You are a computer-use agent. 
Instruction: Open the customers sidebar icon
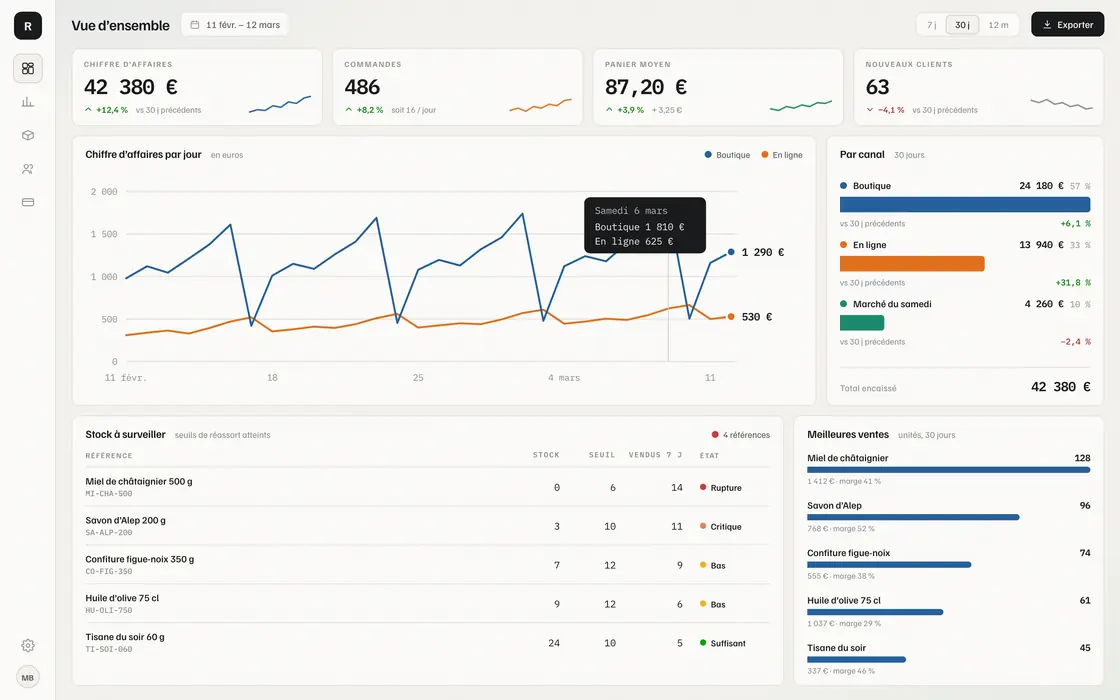pyautogui.click(x=28, y=169)
